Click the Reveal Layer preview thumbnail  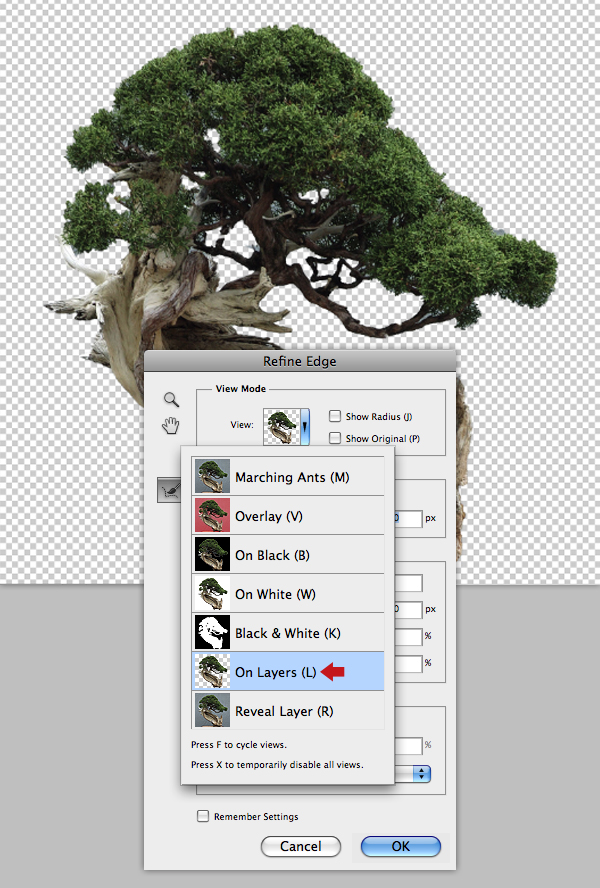coord(212,710)
